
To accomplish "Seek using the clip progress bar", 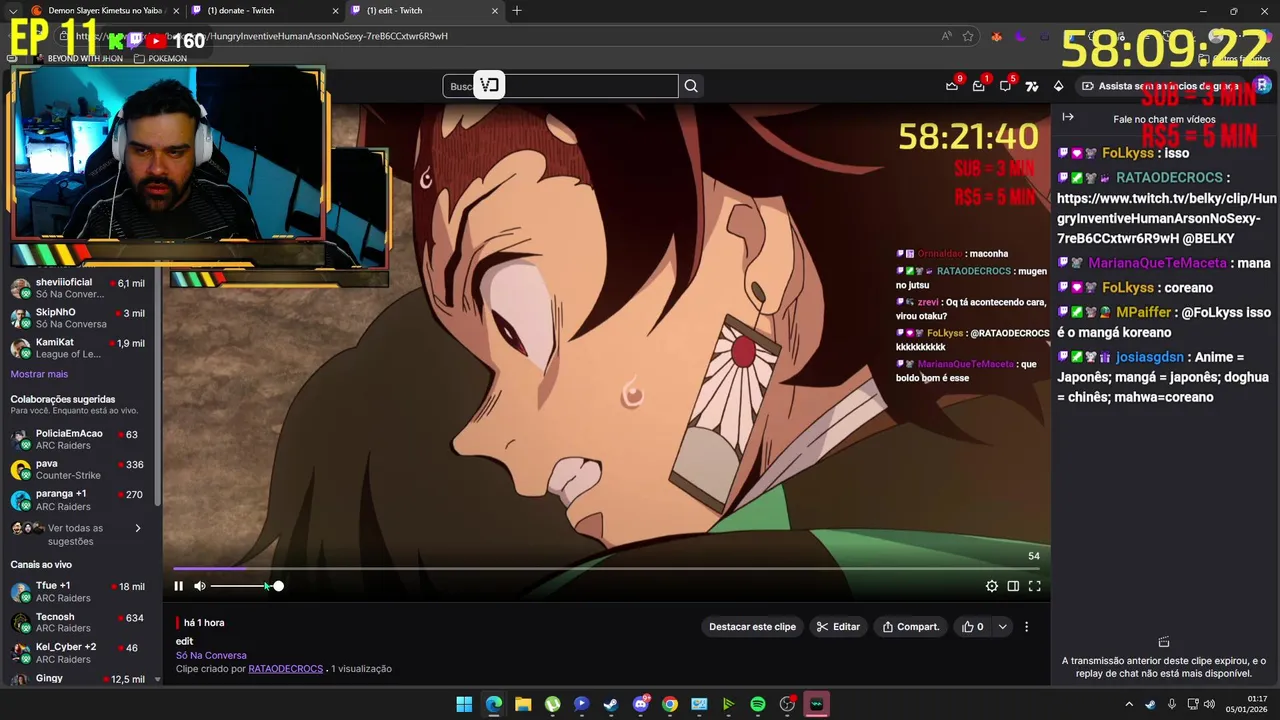I will (x=607, y=568).
